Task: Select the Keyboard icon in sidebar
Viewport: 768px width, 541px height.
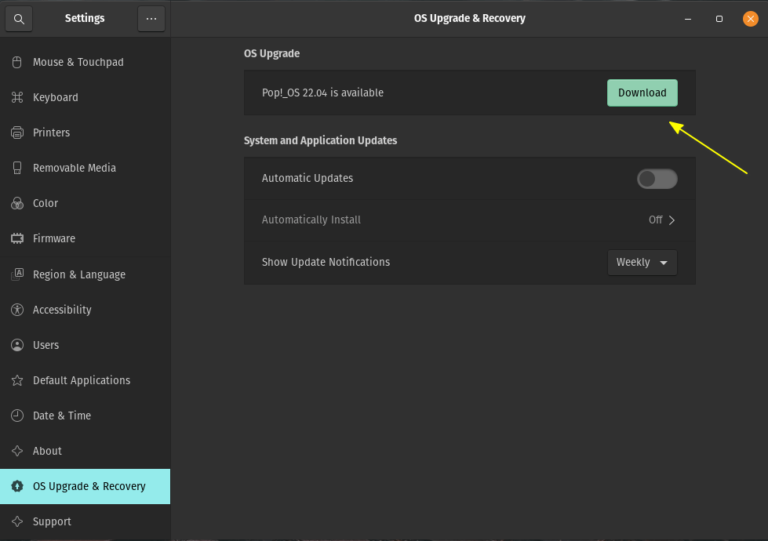Action: tap(17, 97)
